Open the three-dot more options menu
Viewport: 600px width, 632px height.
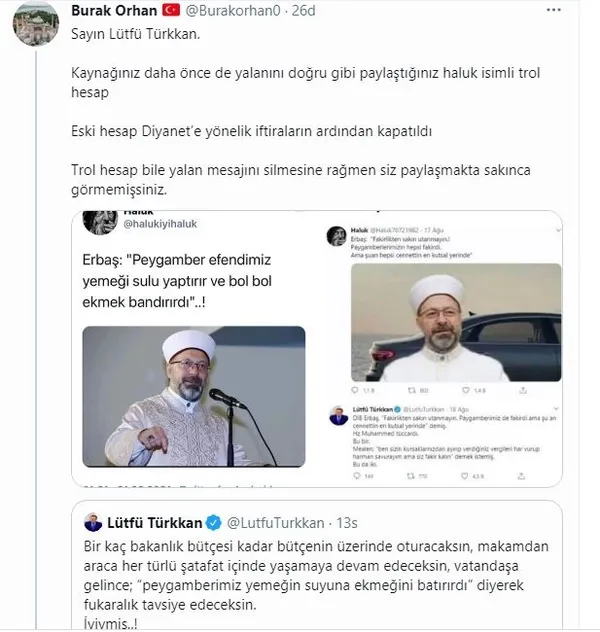click(x=554, y=10)
